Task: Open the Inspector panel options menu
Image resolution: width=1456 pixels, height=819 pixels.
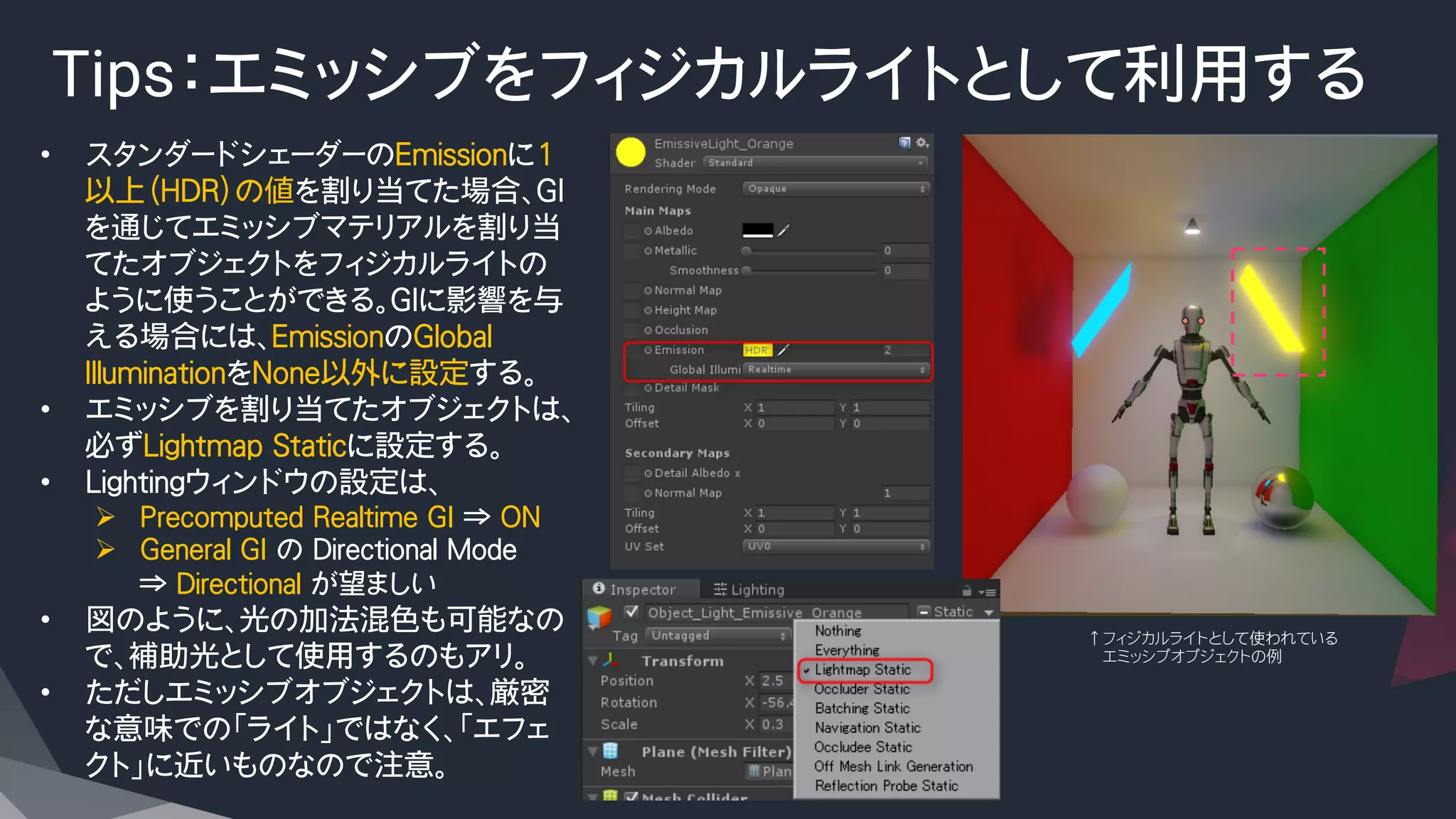Action: coord(987,591)
